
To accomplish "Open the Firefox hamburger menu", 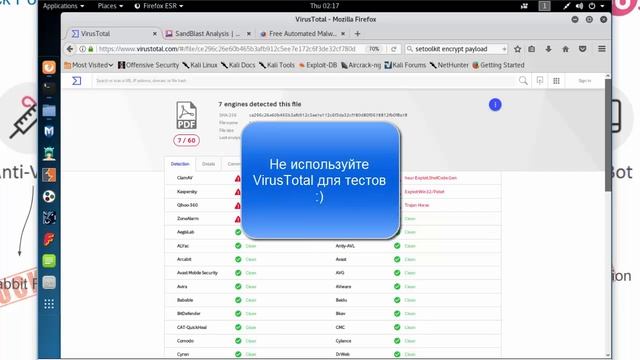I will [x=602, y=49].
